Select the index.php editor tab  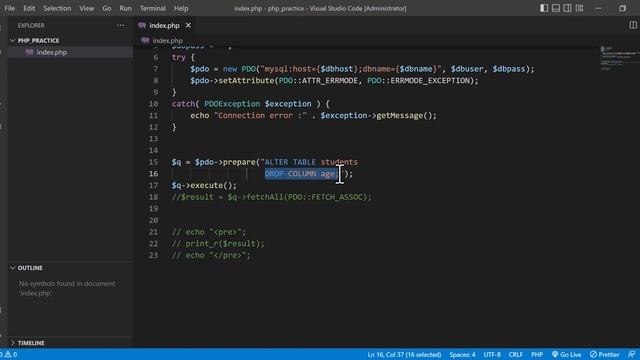(164, 25)
